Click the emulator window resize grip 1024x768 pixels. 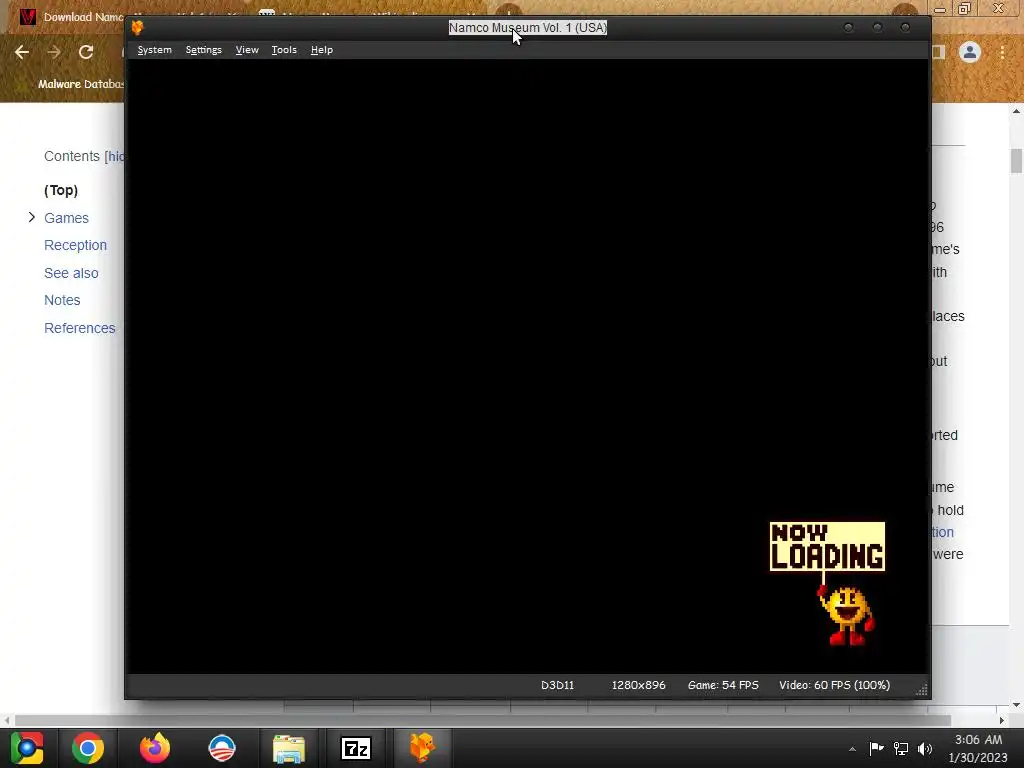point(921,690)
